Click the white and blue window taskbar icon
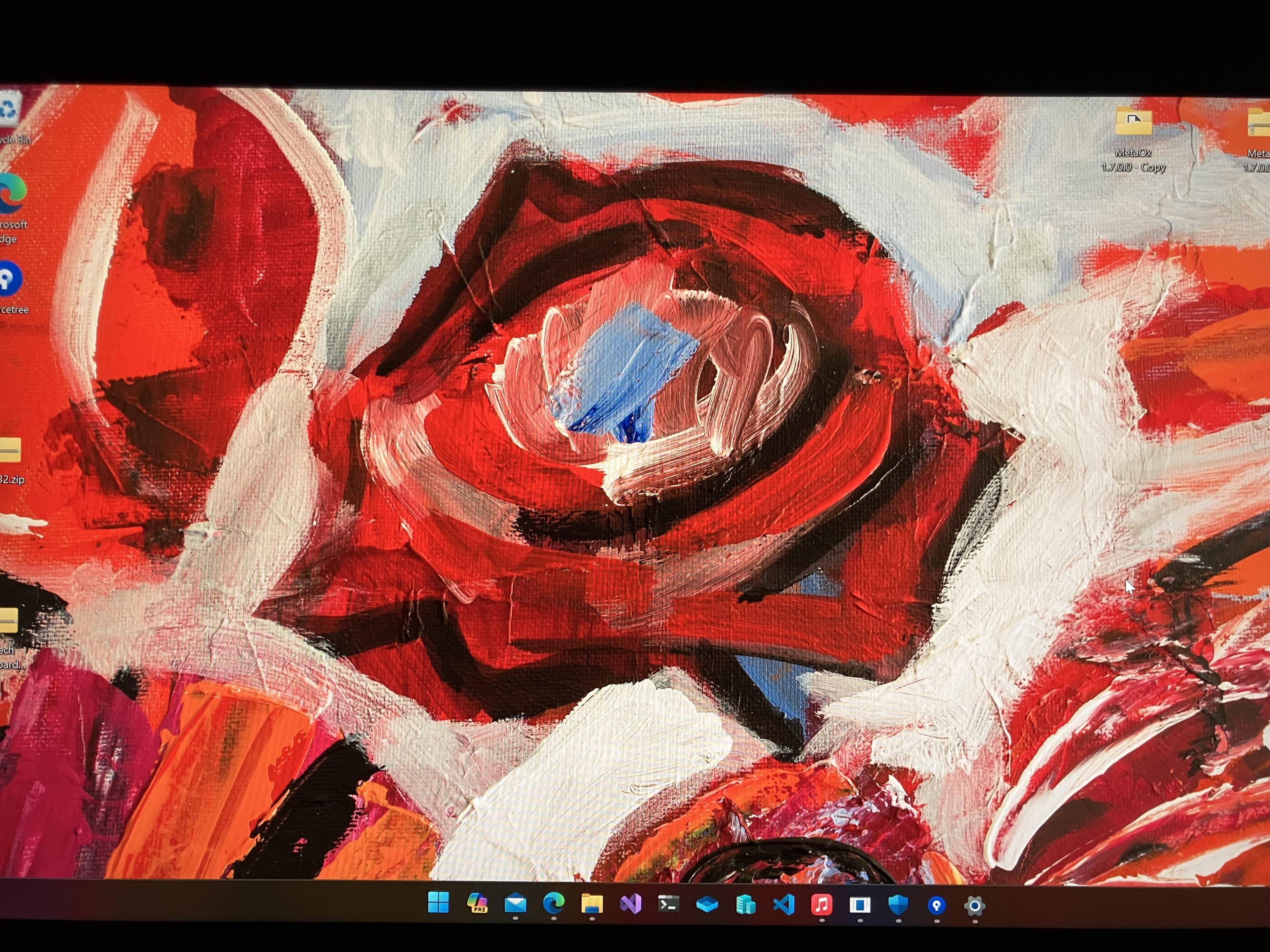The width and height of the screenshot is (1270, 952). click(860, 905)
